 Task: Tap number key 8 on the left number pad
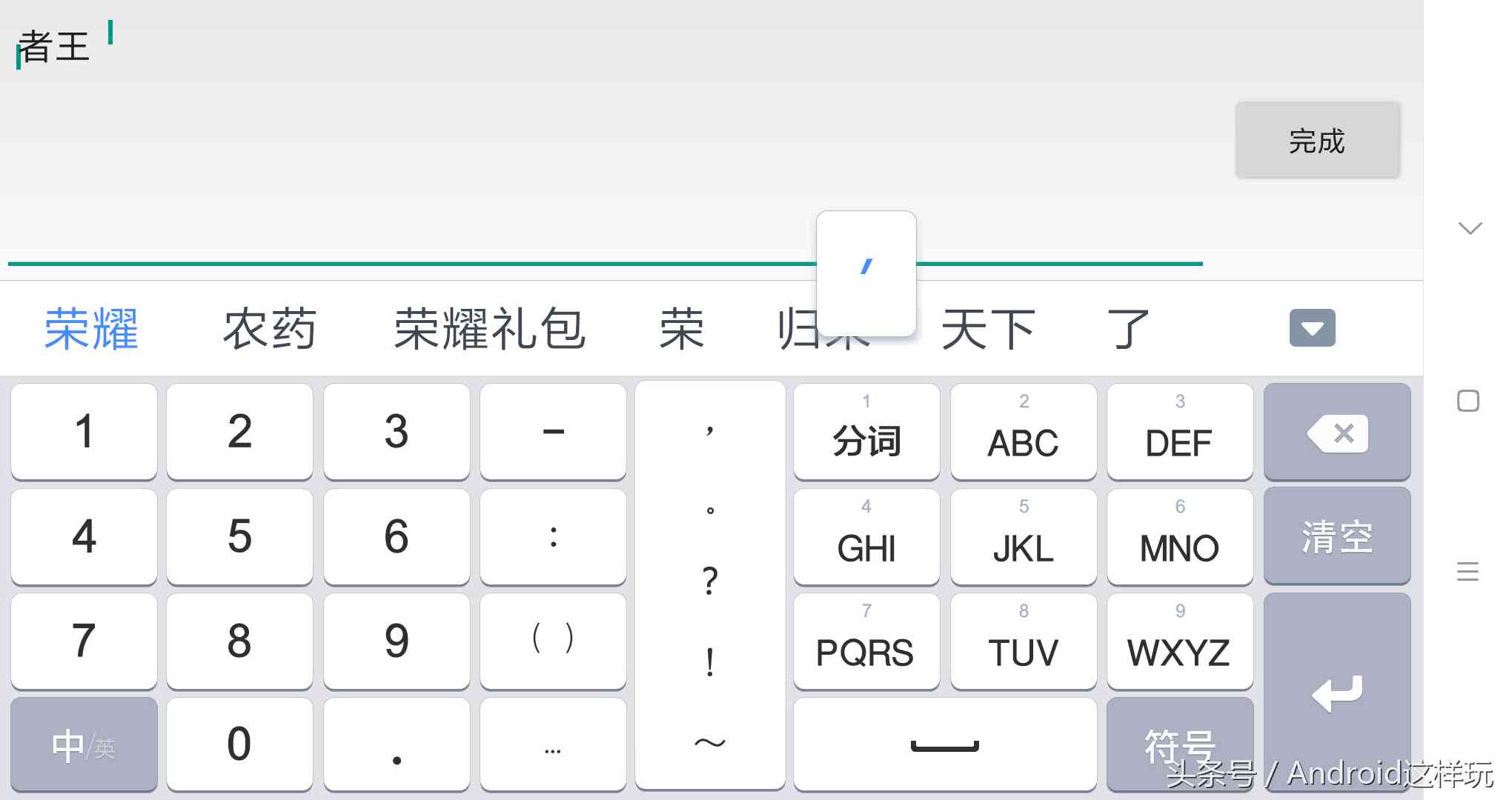click(x=239, y=641)
